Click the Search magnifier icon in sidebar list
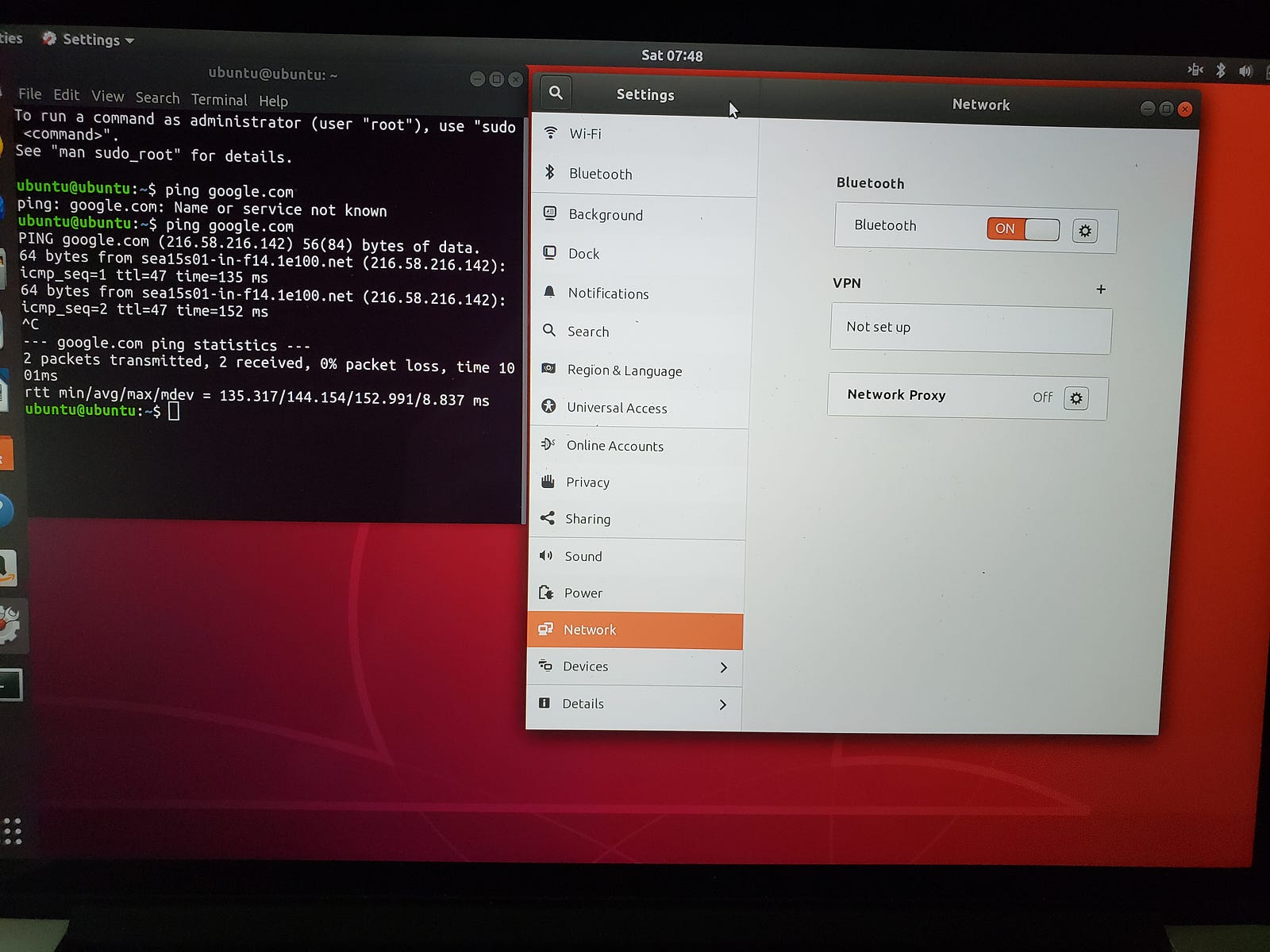Viewport: 1270px width, 952px height. point(548,330)
